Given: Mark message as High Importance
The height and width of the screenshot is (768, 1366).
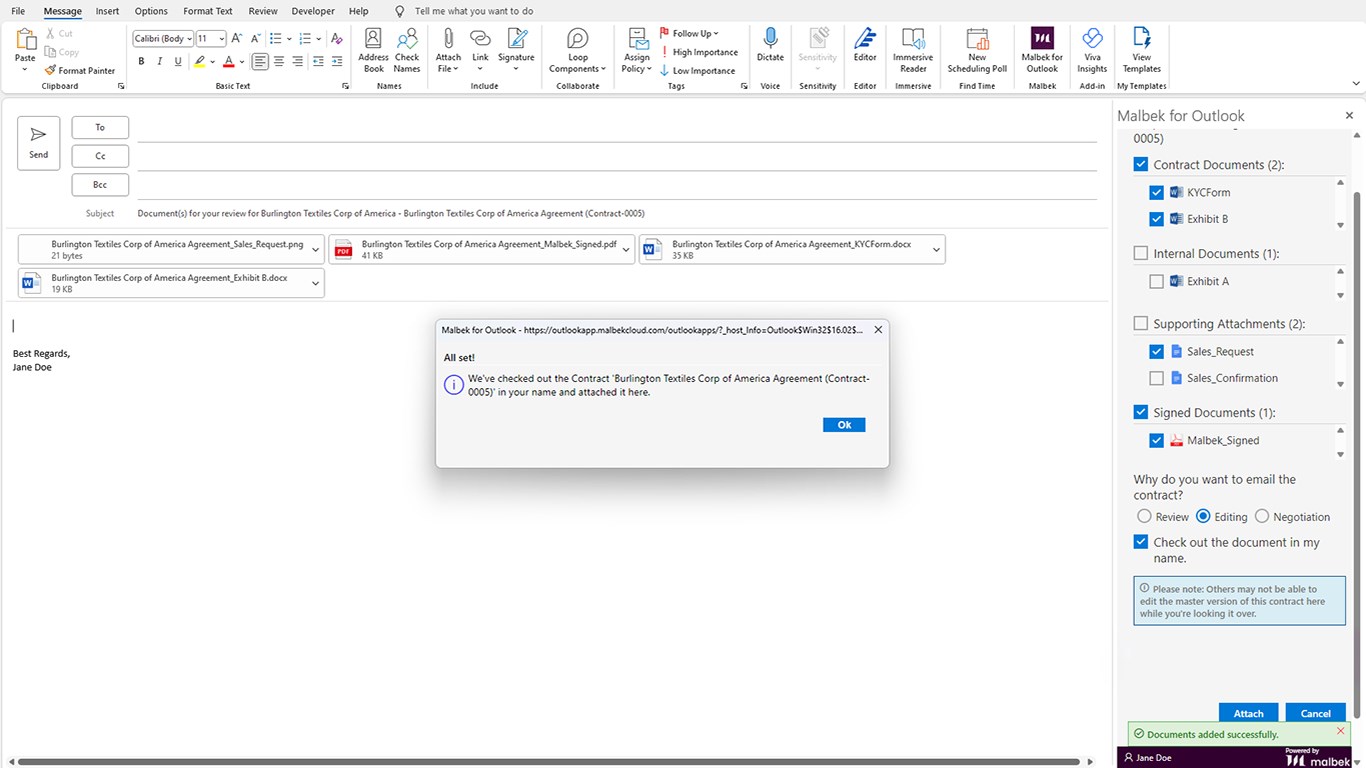Looking at the screenshot, I should pyautogui.click(x=699, y=52).
